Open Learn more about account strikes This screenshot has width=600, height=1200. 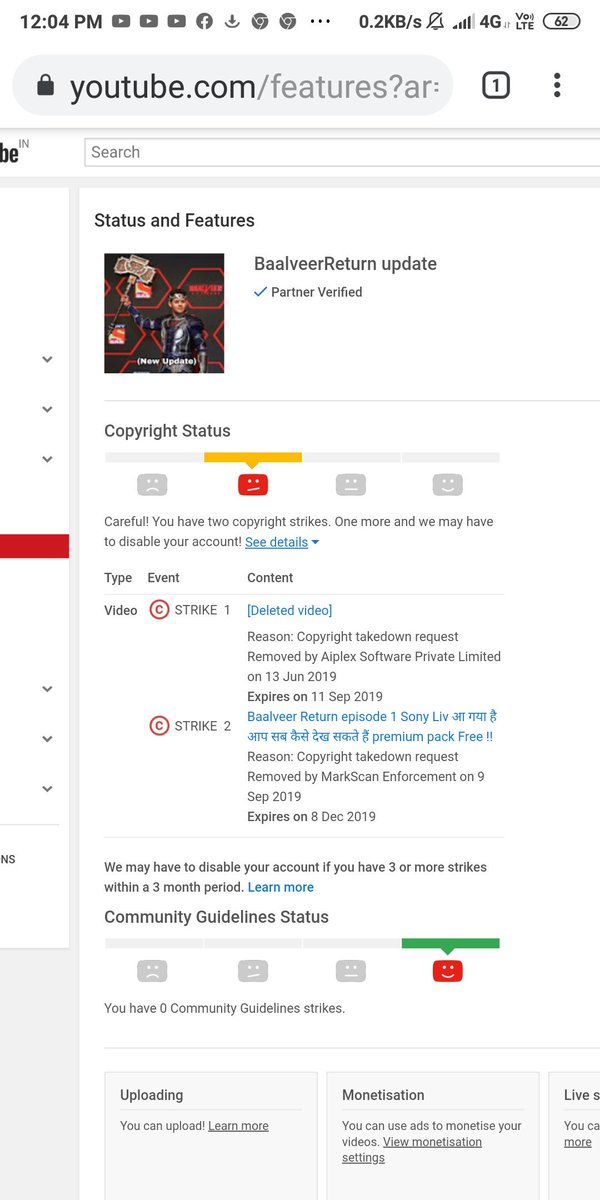[x=281, y=887]
